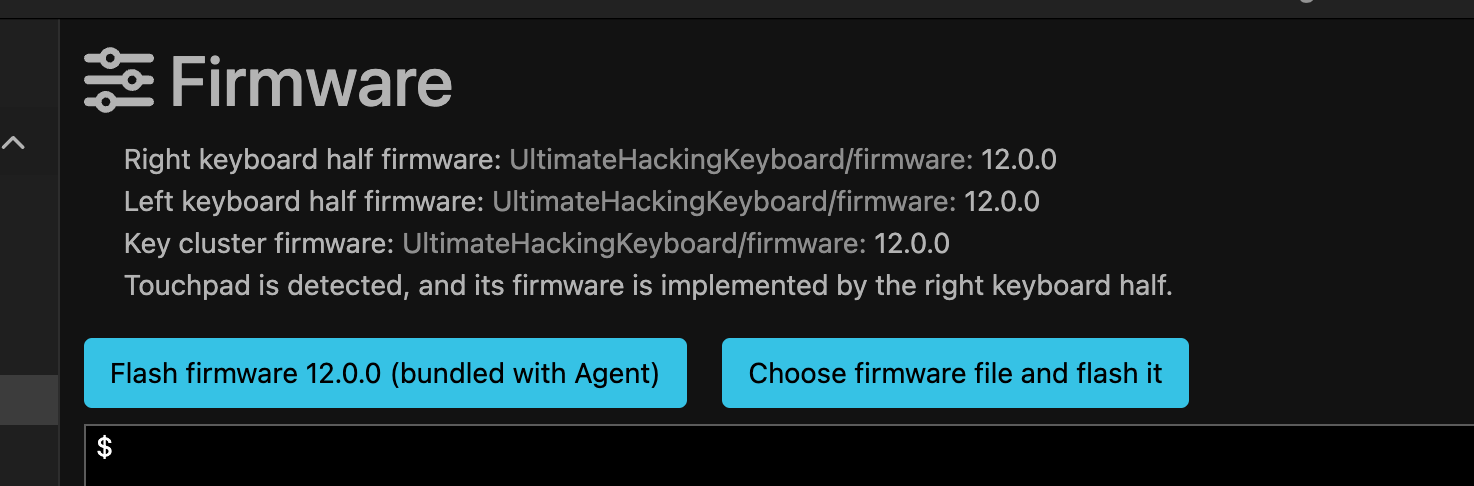Click Choose firmware file and flash it
Viewport: 1474px width, 486px height.
click(955, 373)
